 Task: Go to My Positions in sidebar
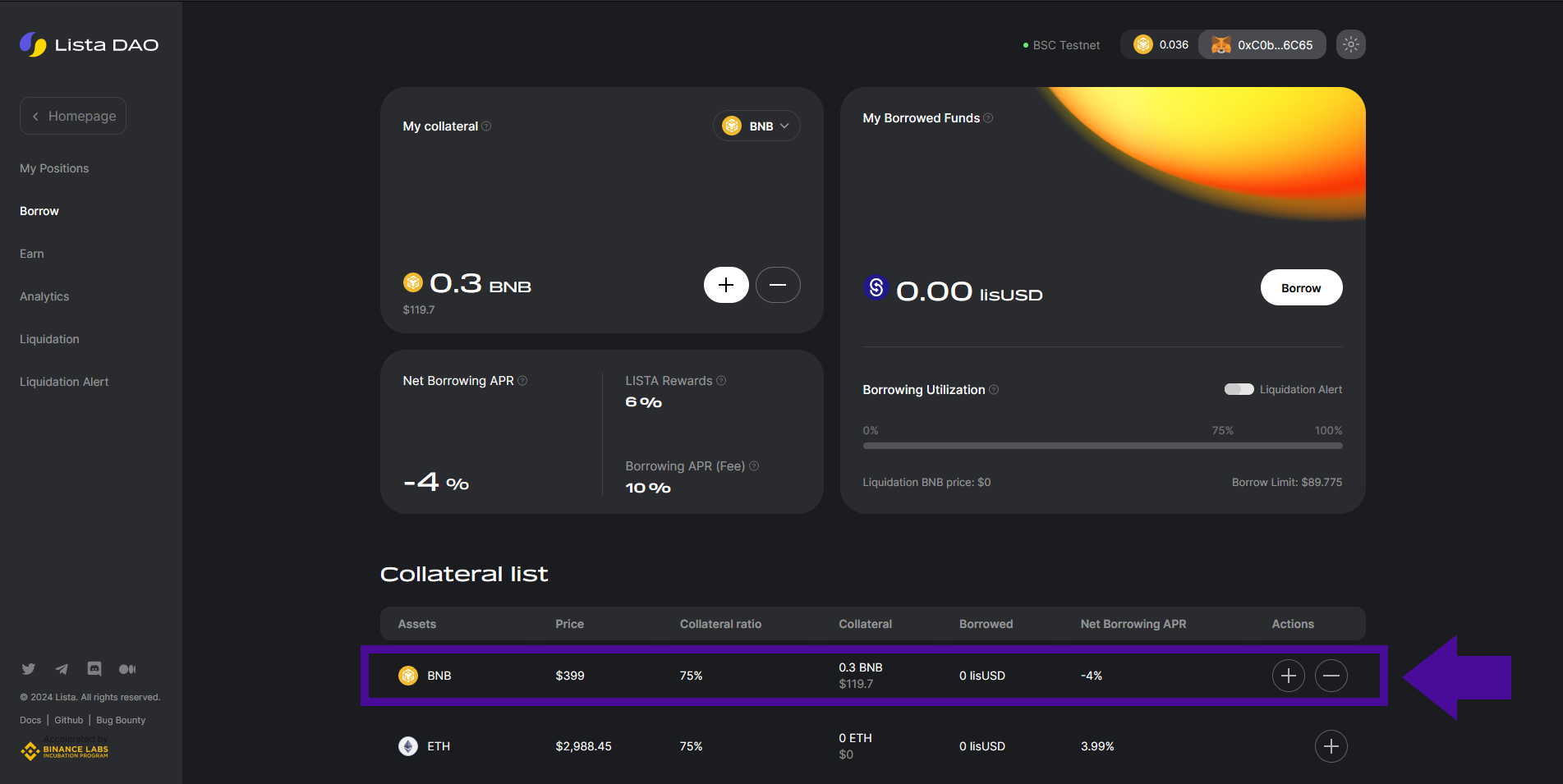[54, 168]
